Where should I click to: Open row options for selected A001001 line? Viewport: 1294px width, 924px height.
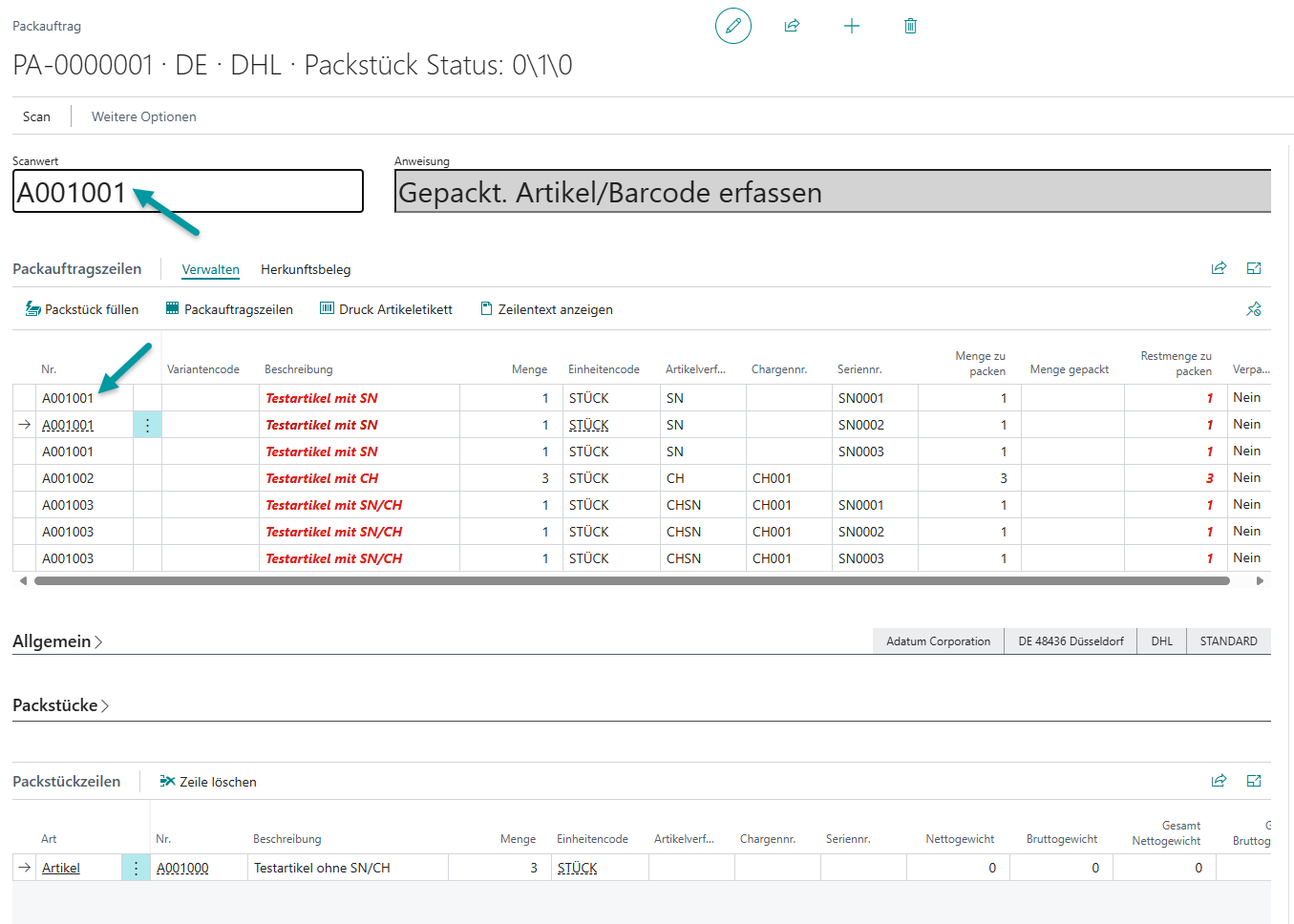point(147,425)
